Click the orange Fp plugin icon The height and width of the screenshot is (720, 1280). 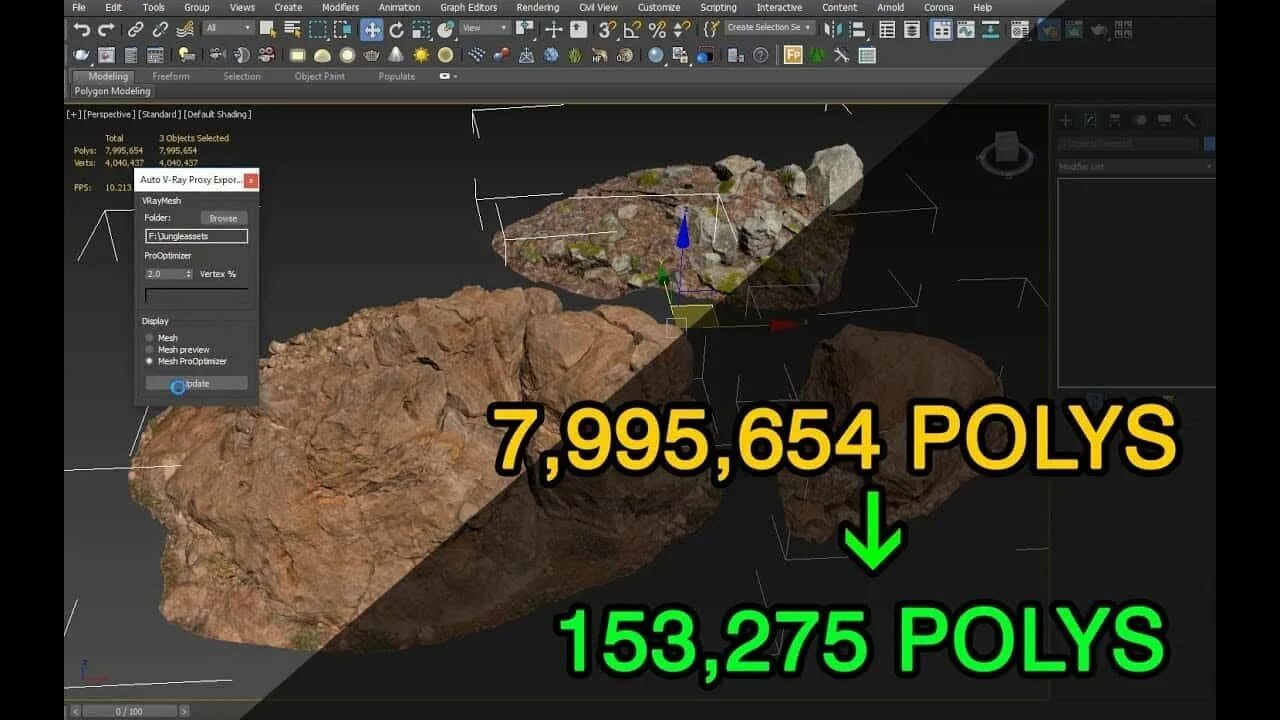[793, 55]
